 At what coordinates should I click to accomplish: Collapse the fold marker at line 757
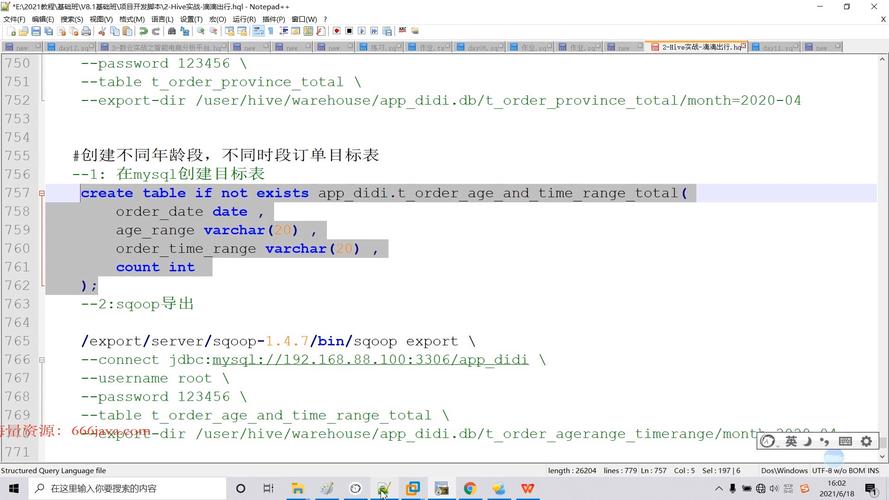(x=42, y=193)
